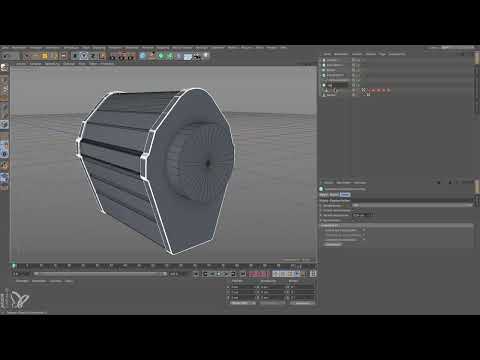Activate Polygons mode cube icon

coord(4,124)
